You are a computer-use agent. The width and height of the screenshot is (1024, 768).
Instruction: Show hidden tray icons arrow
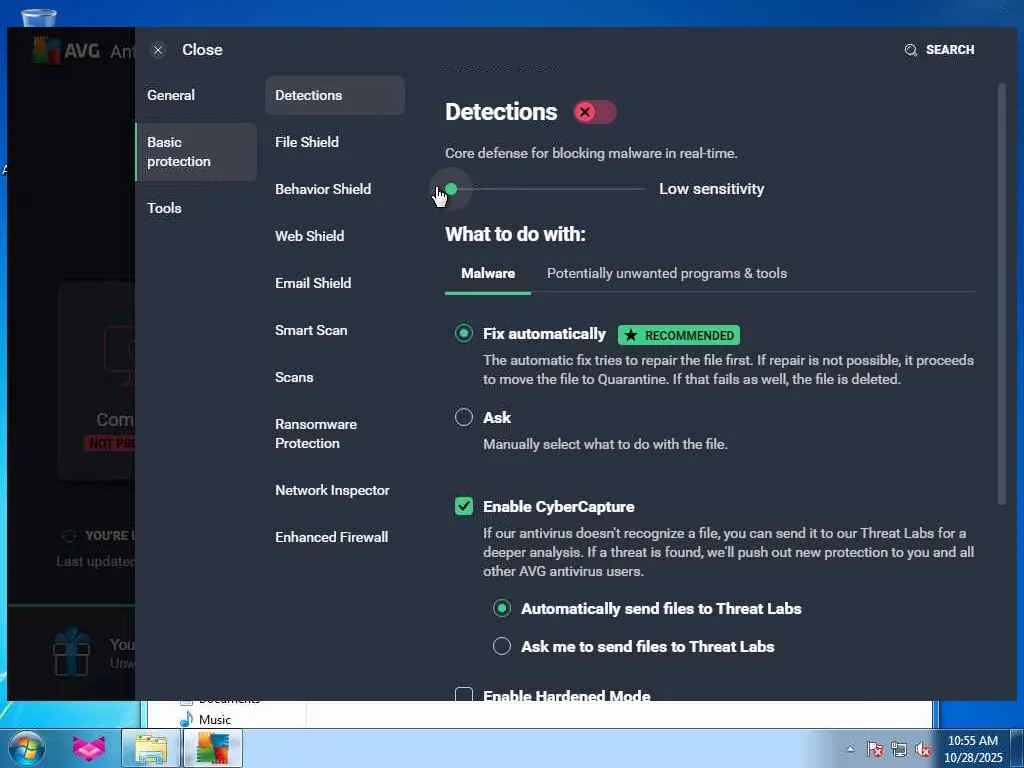850,749
